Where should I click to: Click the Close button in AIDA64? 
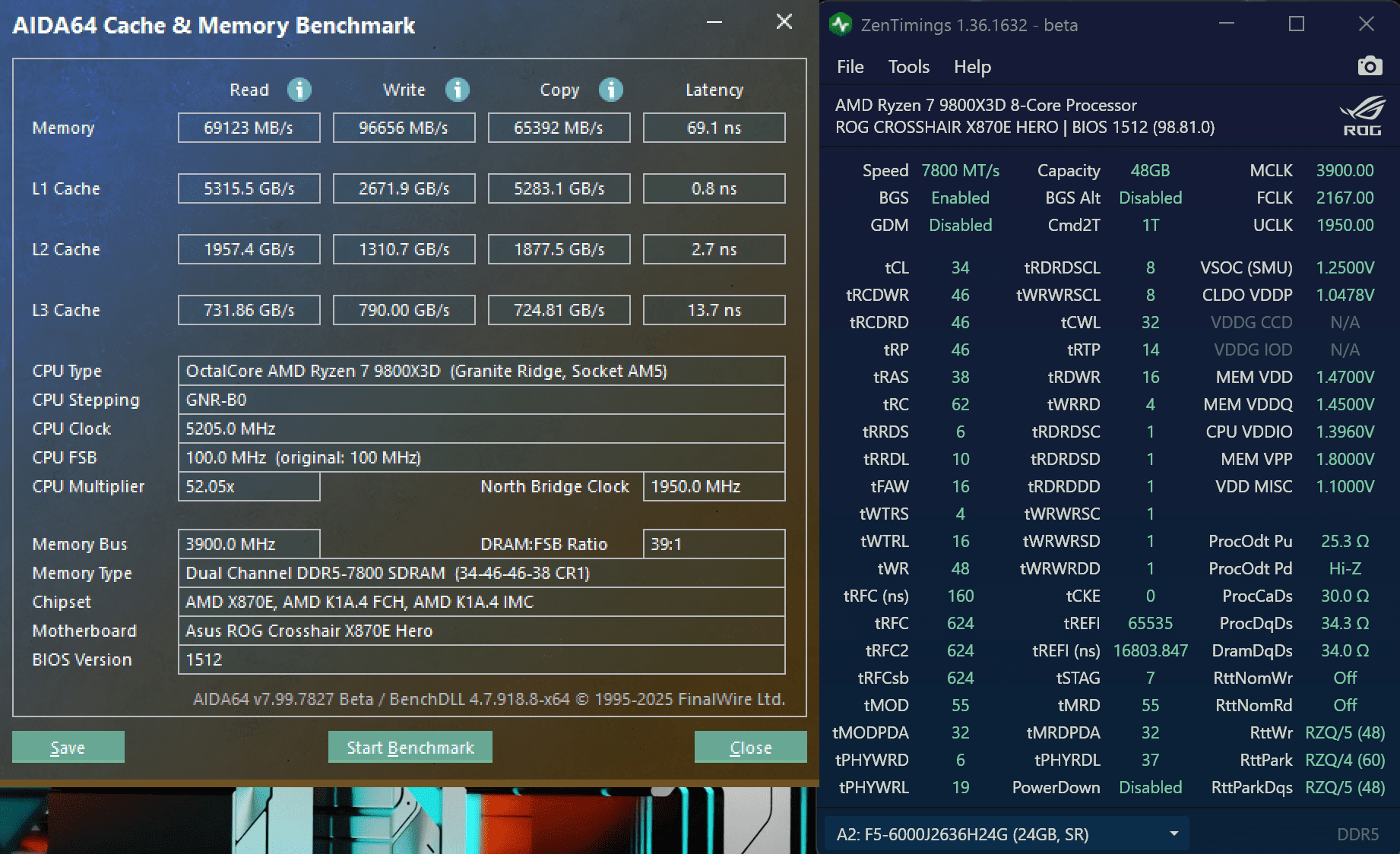point(751,748)
